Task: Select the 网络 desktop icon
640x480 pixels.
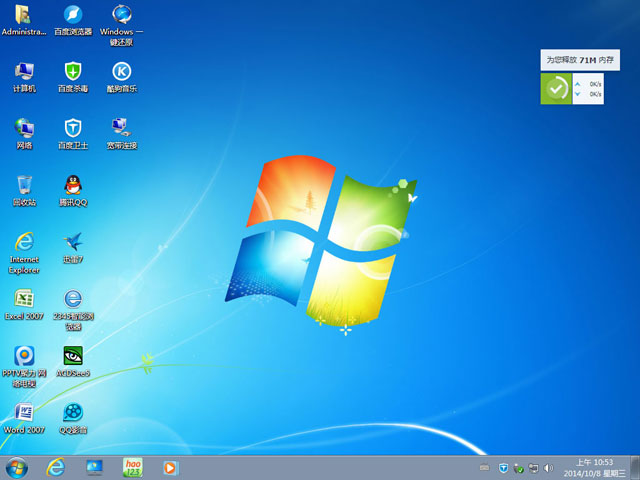Action: [x=24, y=134]
